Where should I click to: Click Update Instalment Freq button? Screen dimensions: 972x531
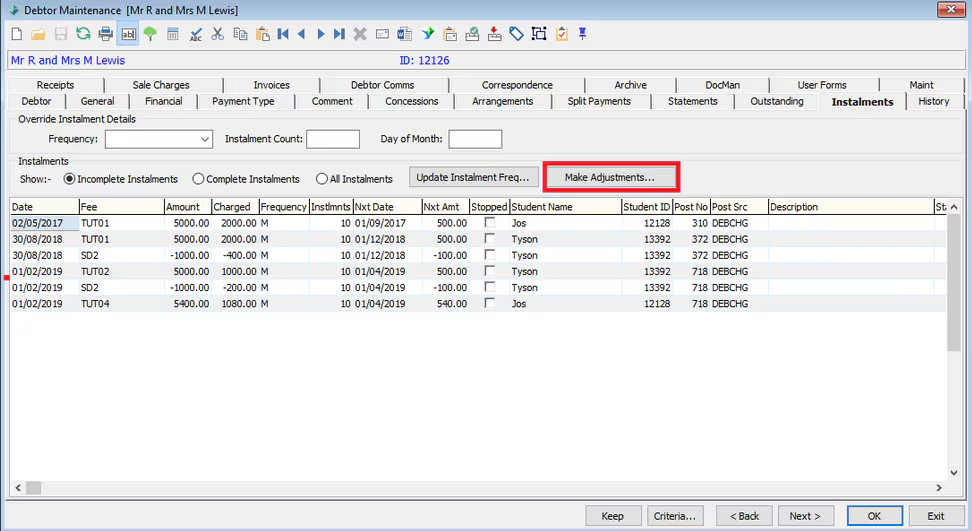(x=473, y=177)
